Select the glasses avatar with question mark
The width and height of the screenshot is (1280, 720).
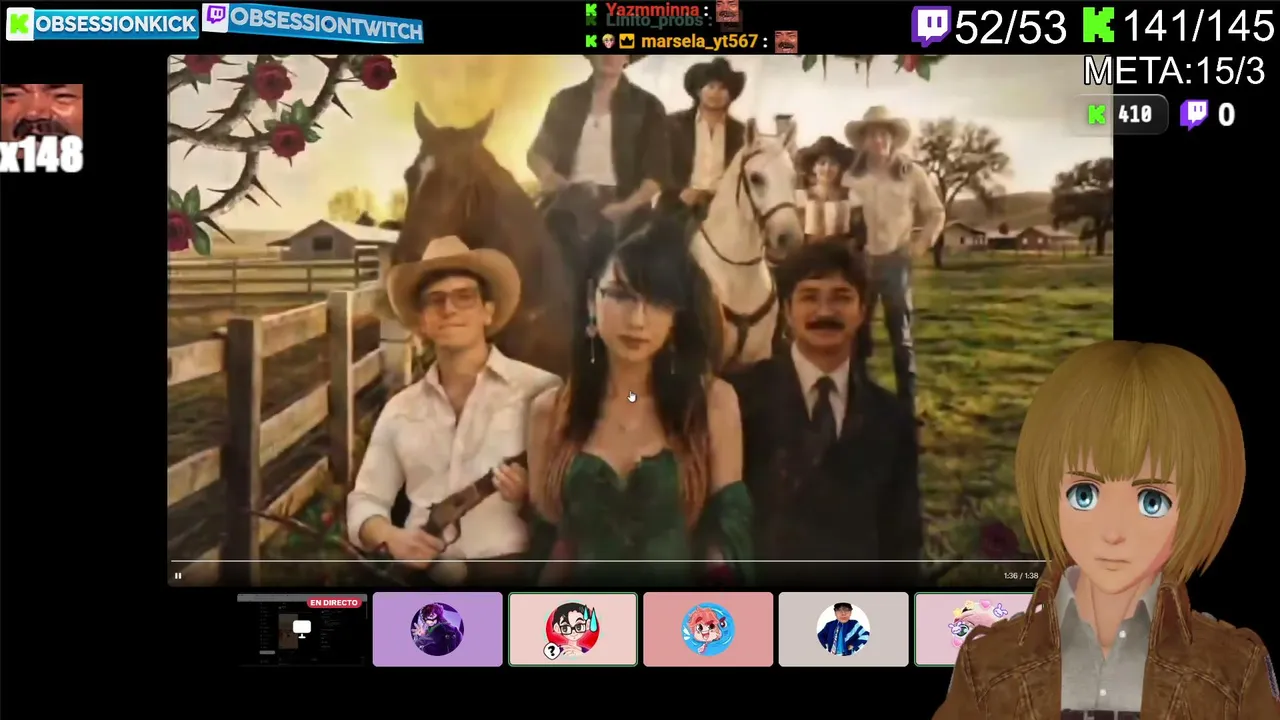pyautogui.click(x=572, y=629)
